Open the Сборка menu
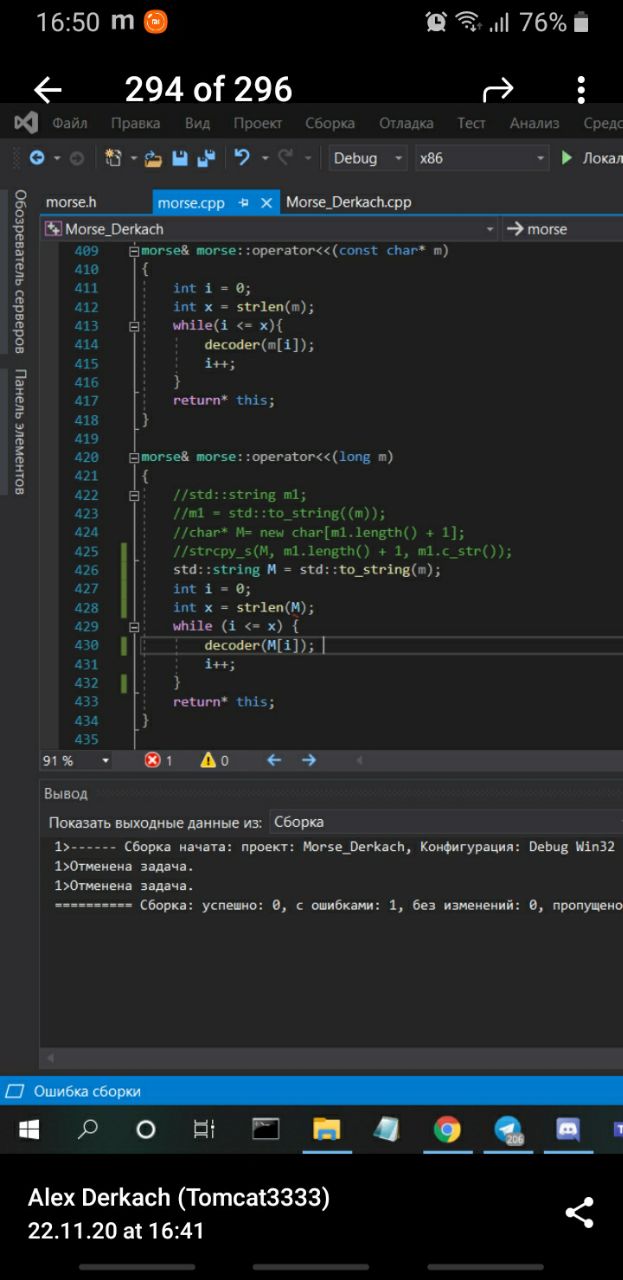This screenshot has width=623, height=1280. coord(330,123)
